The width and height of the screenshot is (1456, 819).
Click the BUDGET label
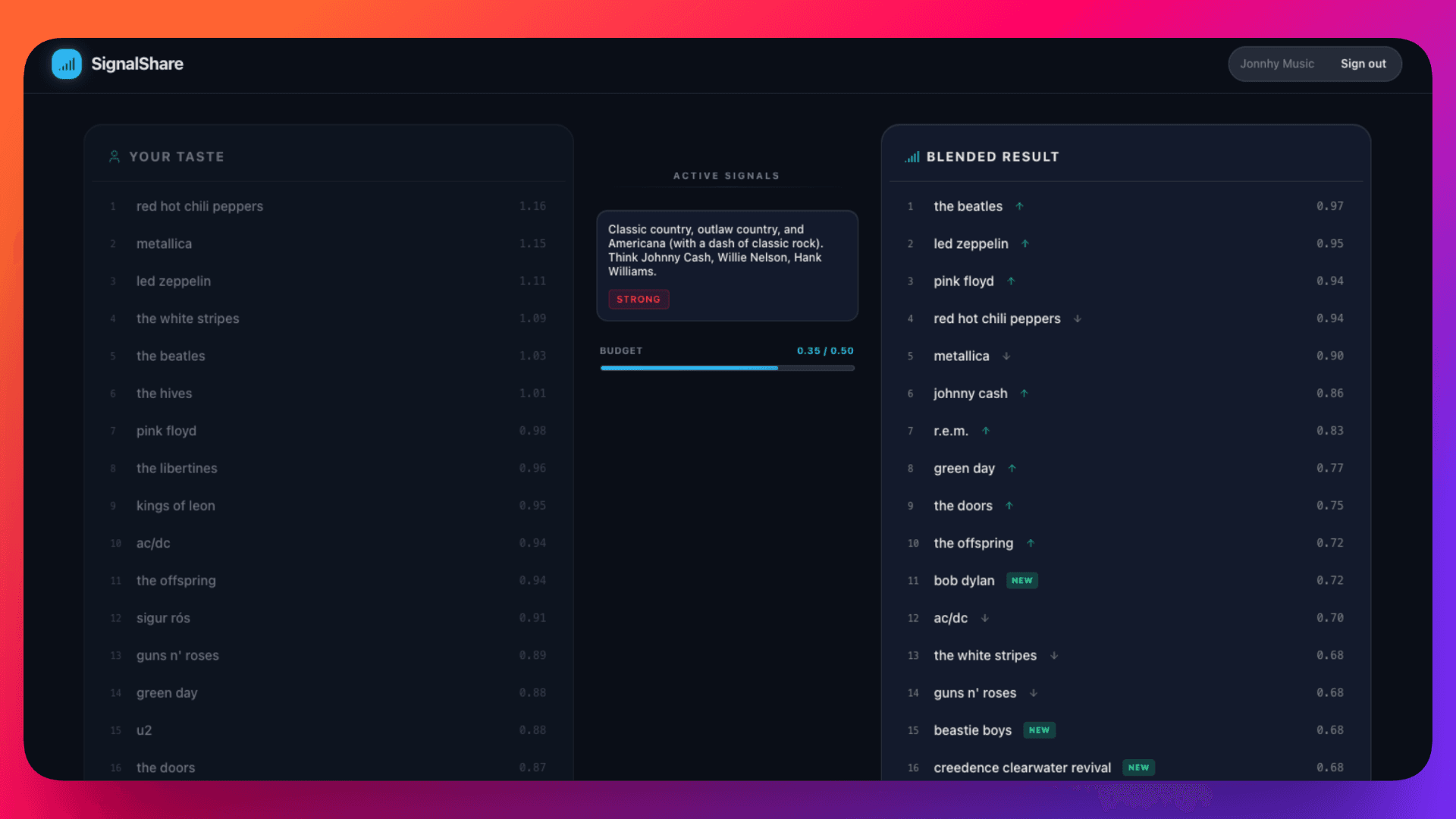point(621,351)
